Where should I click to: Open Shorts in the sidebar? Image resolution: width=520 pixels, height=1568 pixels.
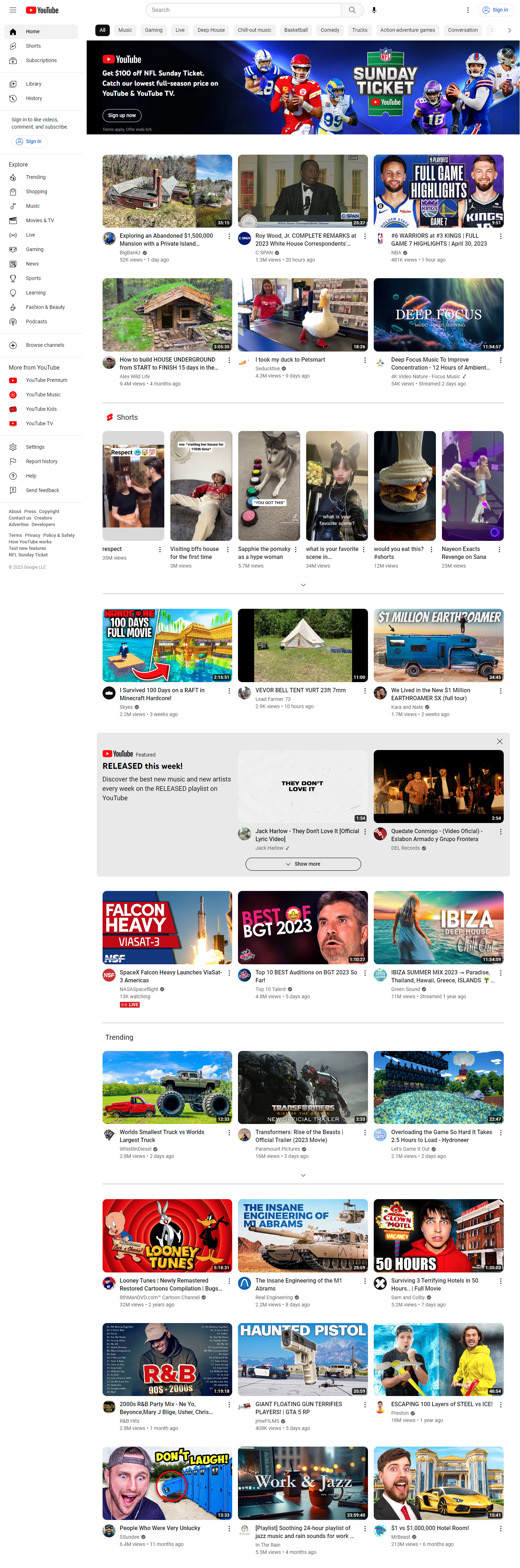41,46
